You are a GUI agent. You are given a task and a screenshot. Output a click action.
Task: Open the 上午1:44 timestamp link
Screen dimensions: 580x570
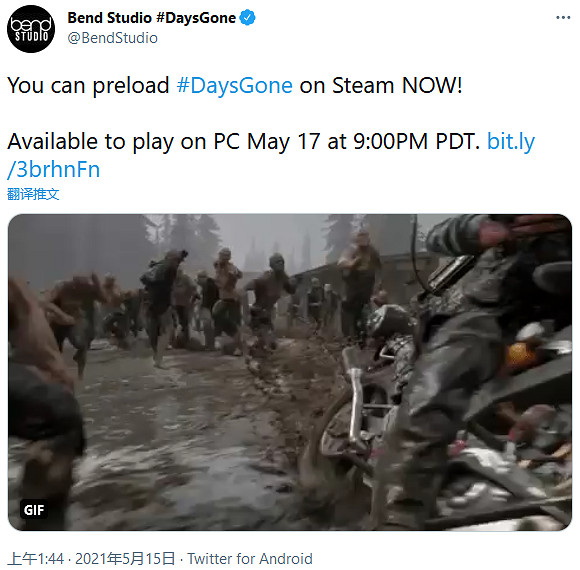[x=36, y=559]
